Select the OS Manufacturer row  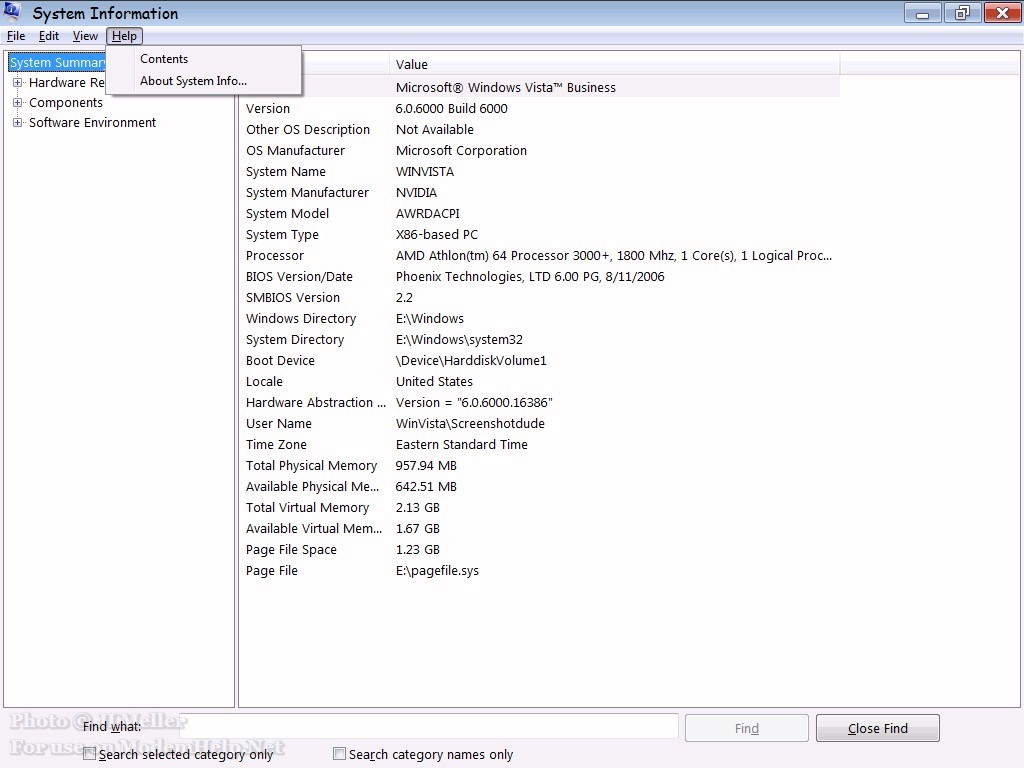[x=539, y=150]
